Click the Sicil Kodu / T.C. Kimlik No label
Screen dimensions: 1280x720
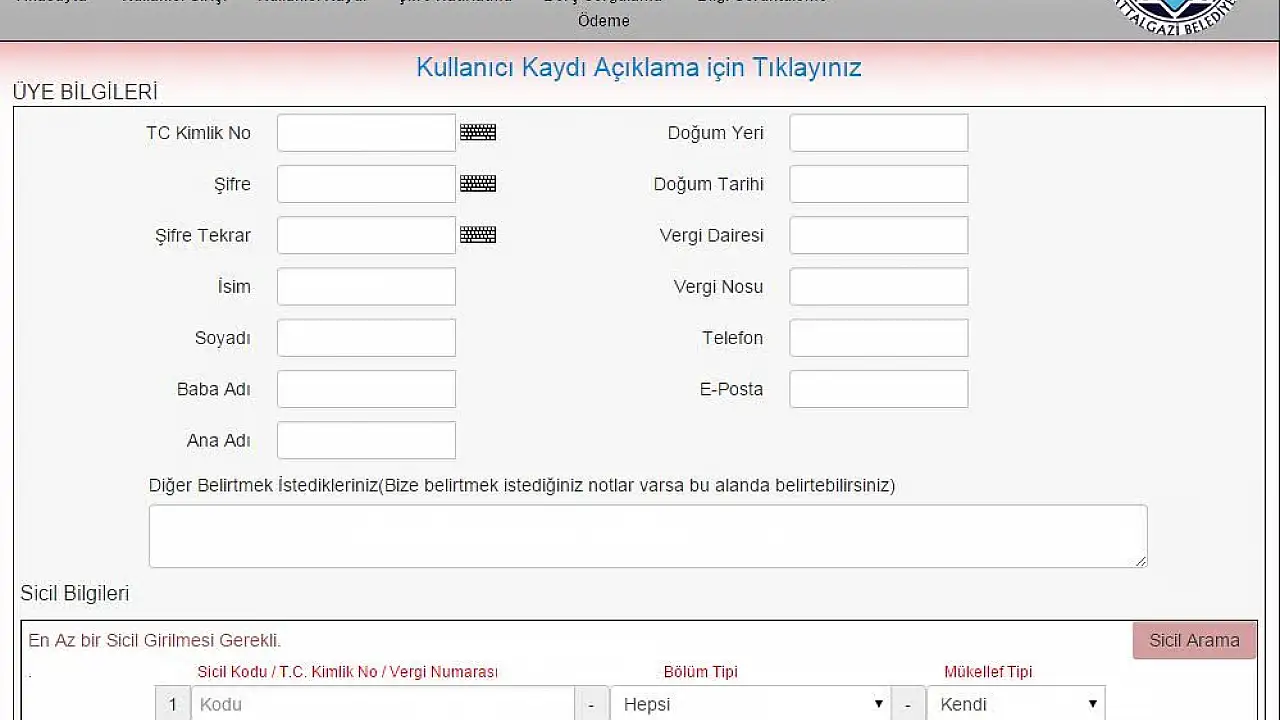(x=348, y=672)
